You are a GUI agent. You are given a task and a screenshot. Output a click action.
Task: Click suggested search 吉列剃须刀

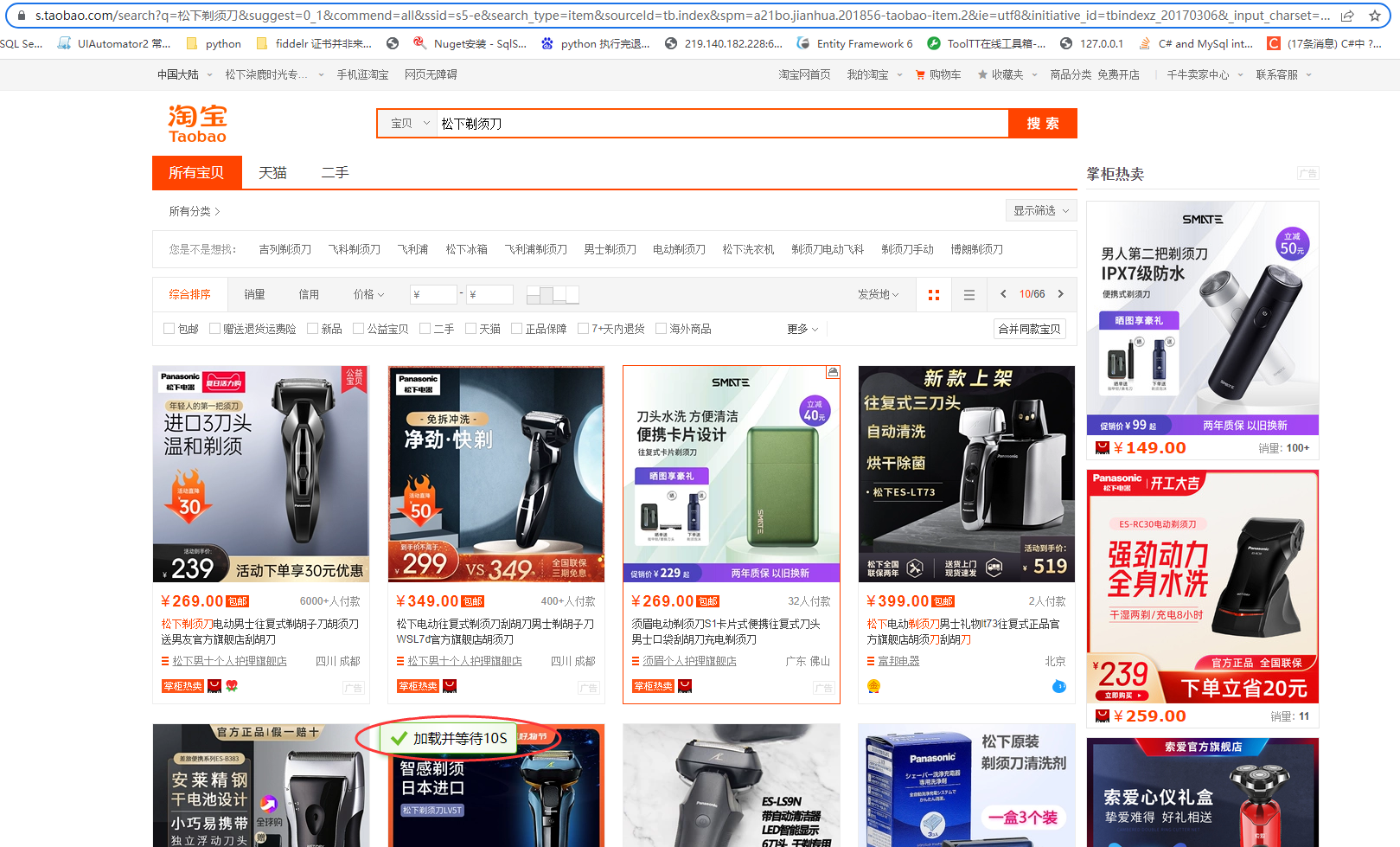[284, 249]
